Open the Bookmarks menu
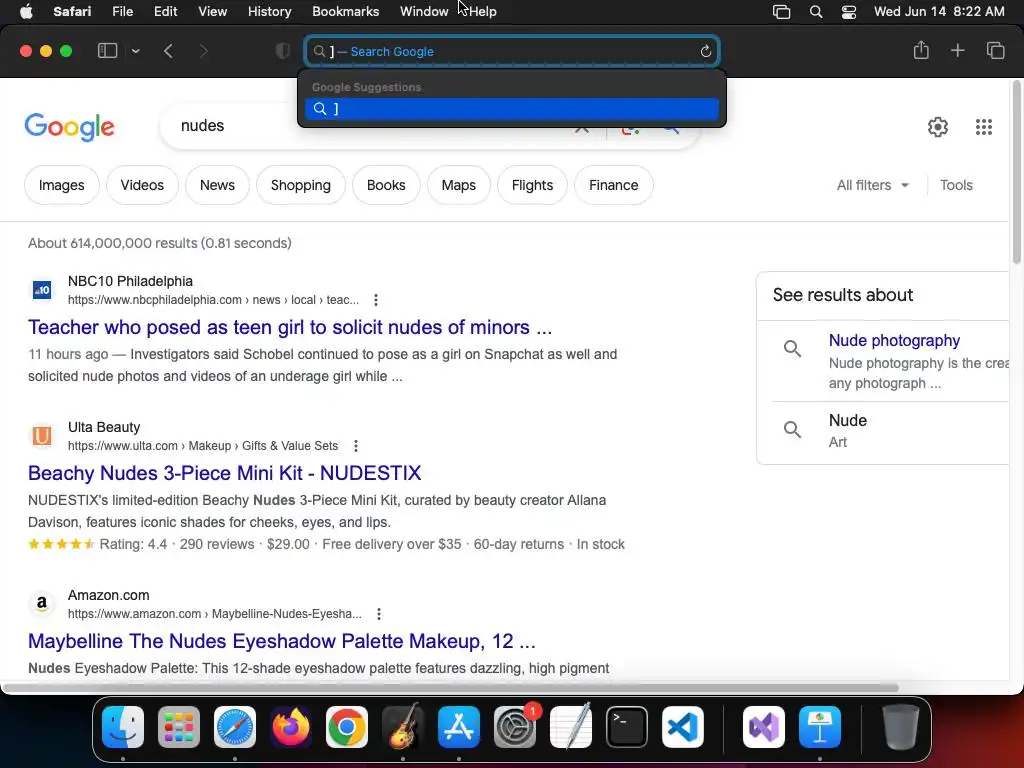 [x=345, y=11]
